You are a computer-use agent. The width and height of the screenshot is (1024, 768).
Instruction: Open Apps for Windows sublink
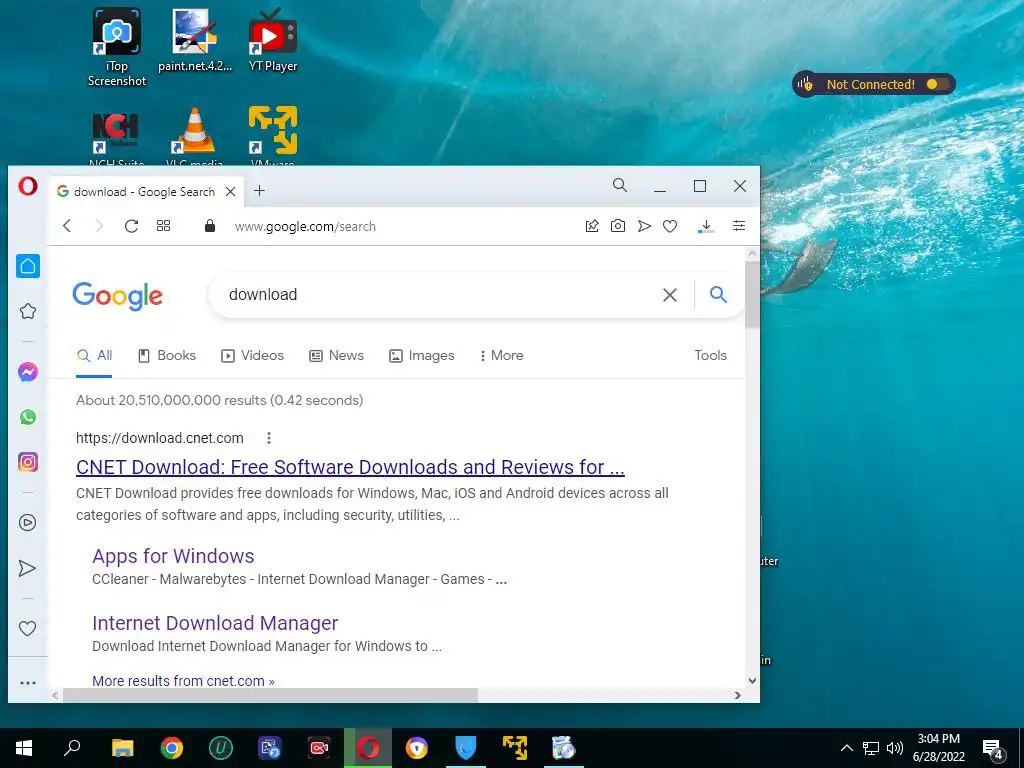[x=173, y=556]
